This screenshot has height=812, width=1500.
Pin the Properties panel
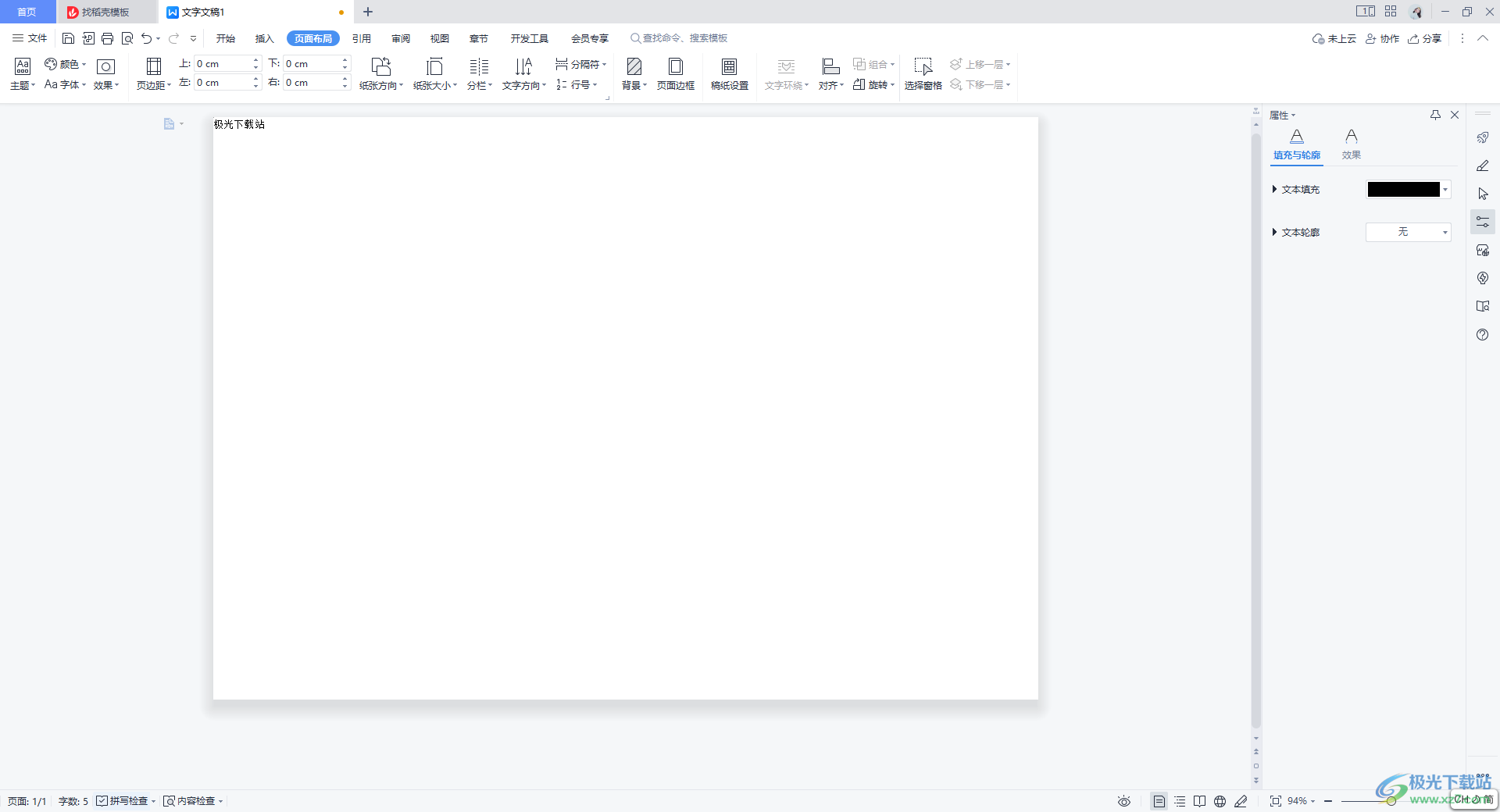pyautogui.click(x=1435, y=115)
